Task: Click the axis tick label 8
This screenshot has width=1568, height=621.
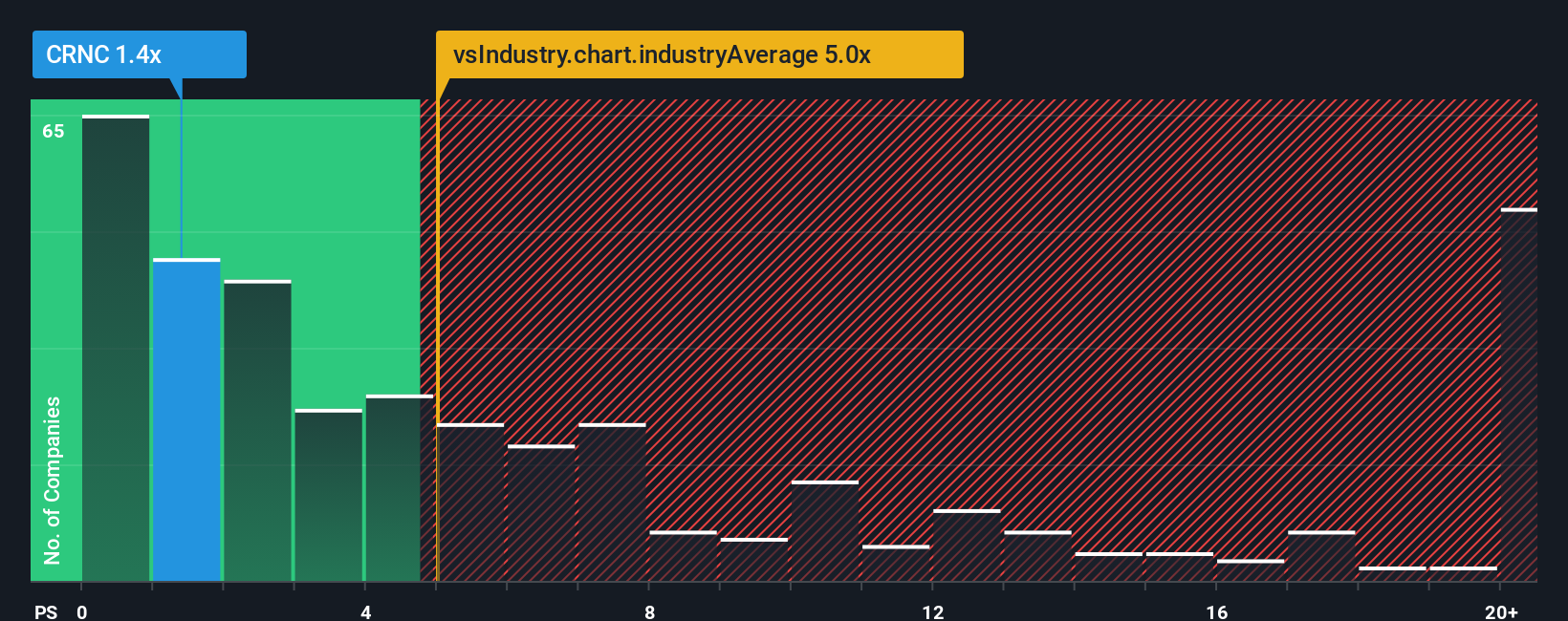Action: click(650, 611)
